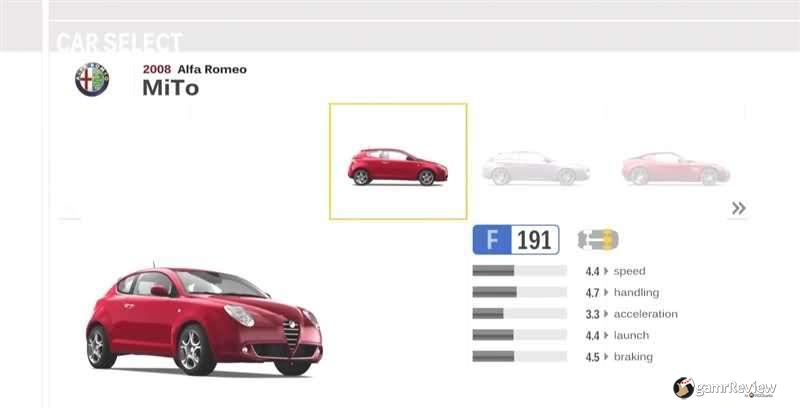
Task: Advance car list with double-chevron arrow
Action: [x=738, y=208]
